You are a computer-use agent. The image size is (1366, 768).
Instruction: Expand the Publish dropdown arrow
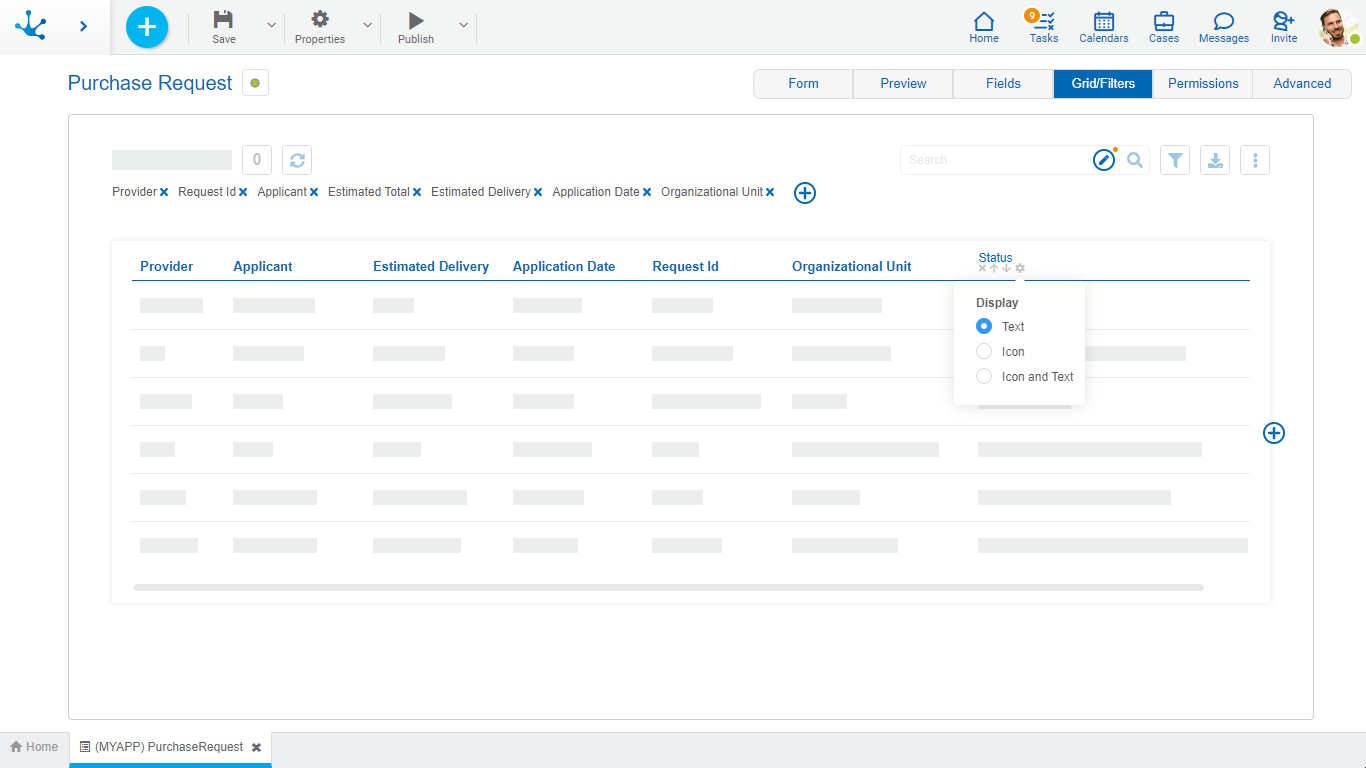click(463, 26)
